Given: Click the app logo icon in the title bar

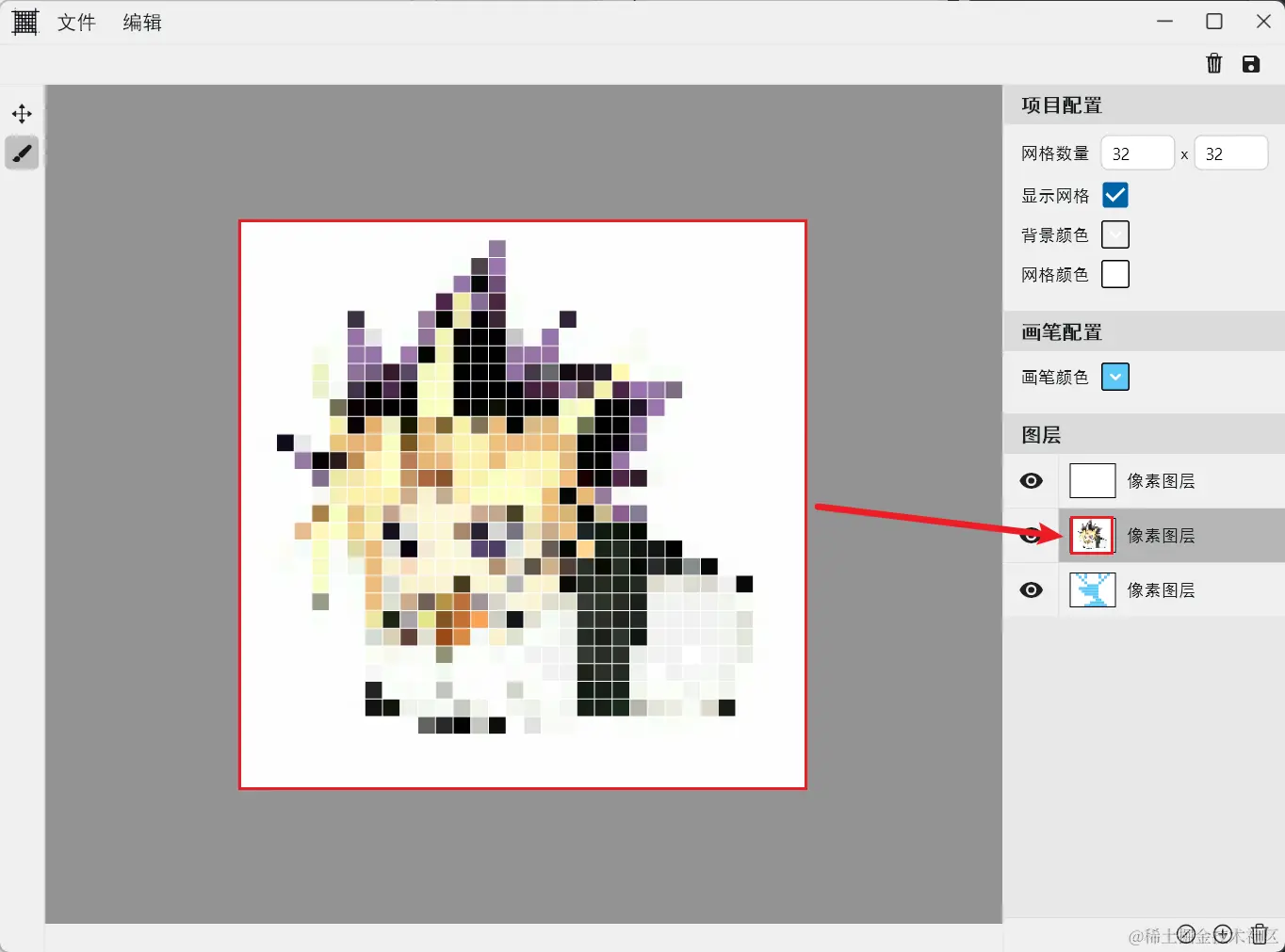Looking at the screenshot, I should [24, 21].
